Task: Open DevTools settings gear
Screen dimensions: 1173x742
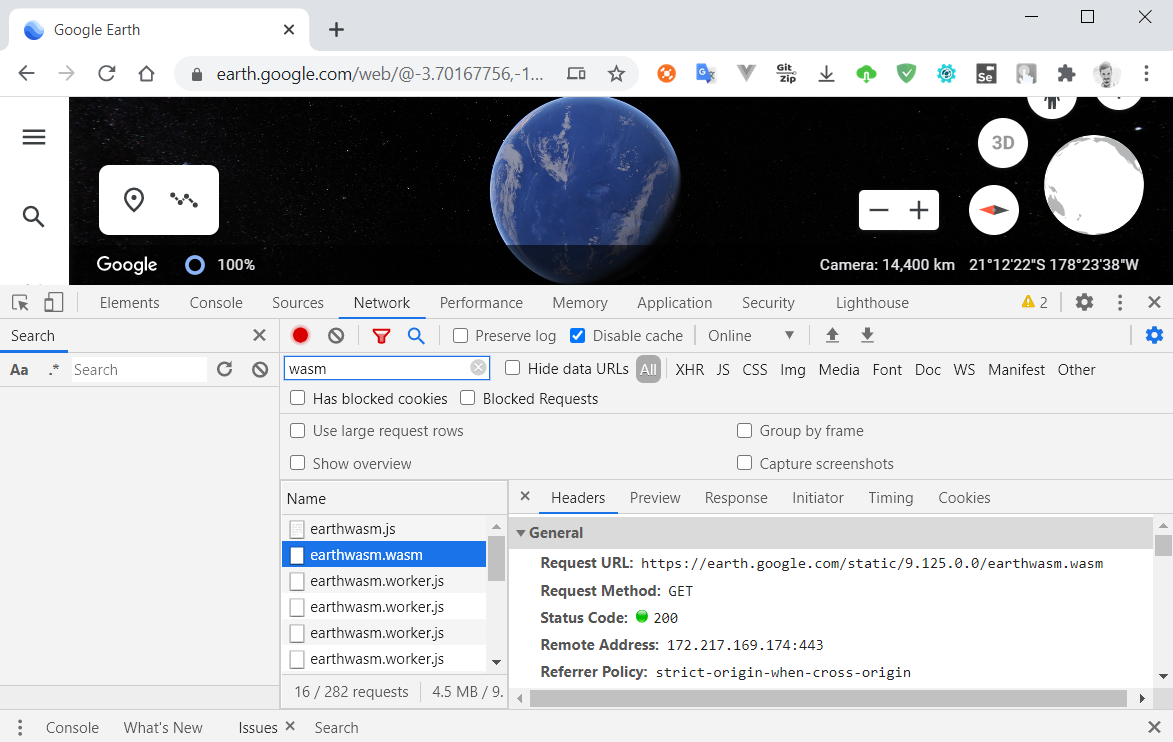Action: (1084, 302)
